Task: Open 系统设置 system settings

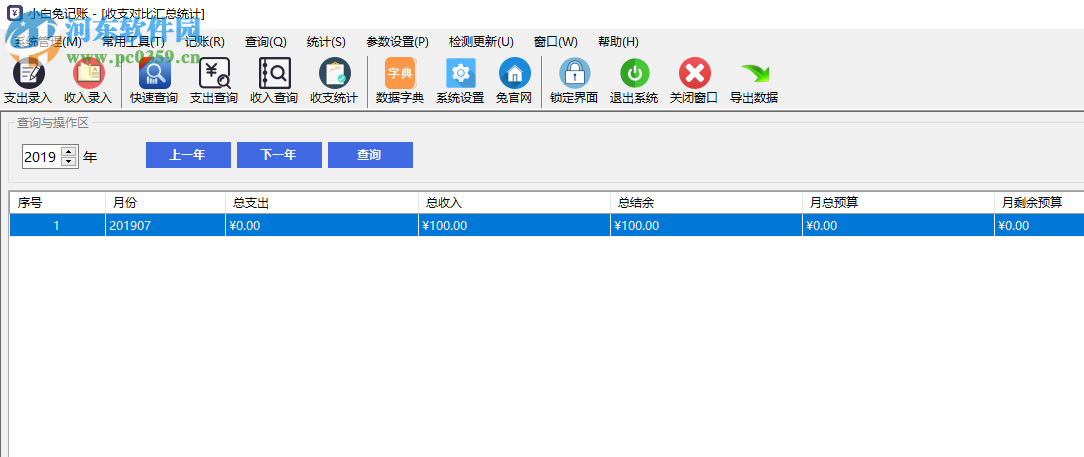Action: 460,81
